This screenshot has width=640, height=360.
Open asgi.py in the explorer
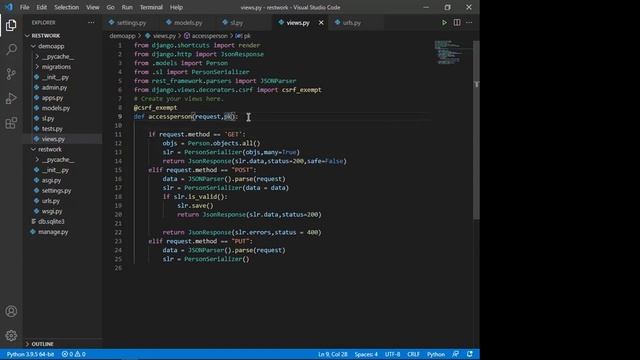point(51,180)
